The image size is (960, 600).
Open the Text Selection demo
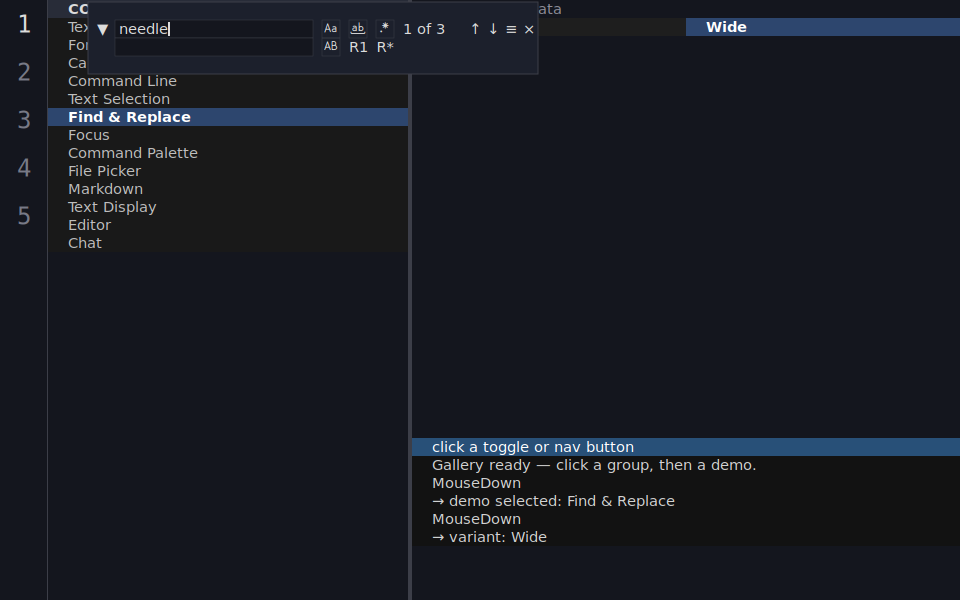click(x=228, y=99)
